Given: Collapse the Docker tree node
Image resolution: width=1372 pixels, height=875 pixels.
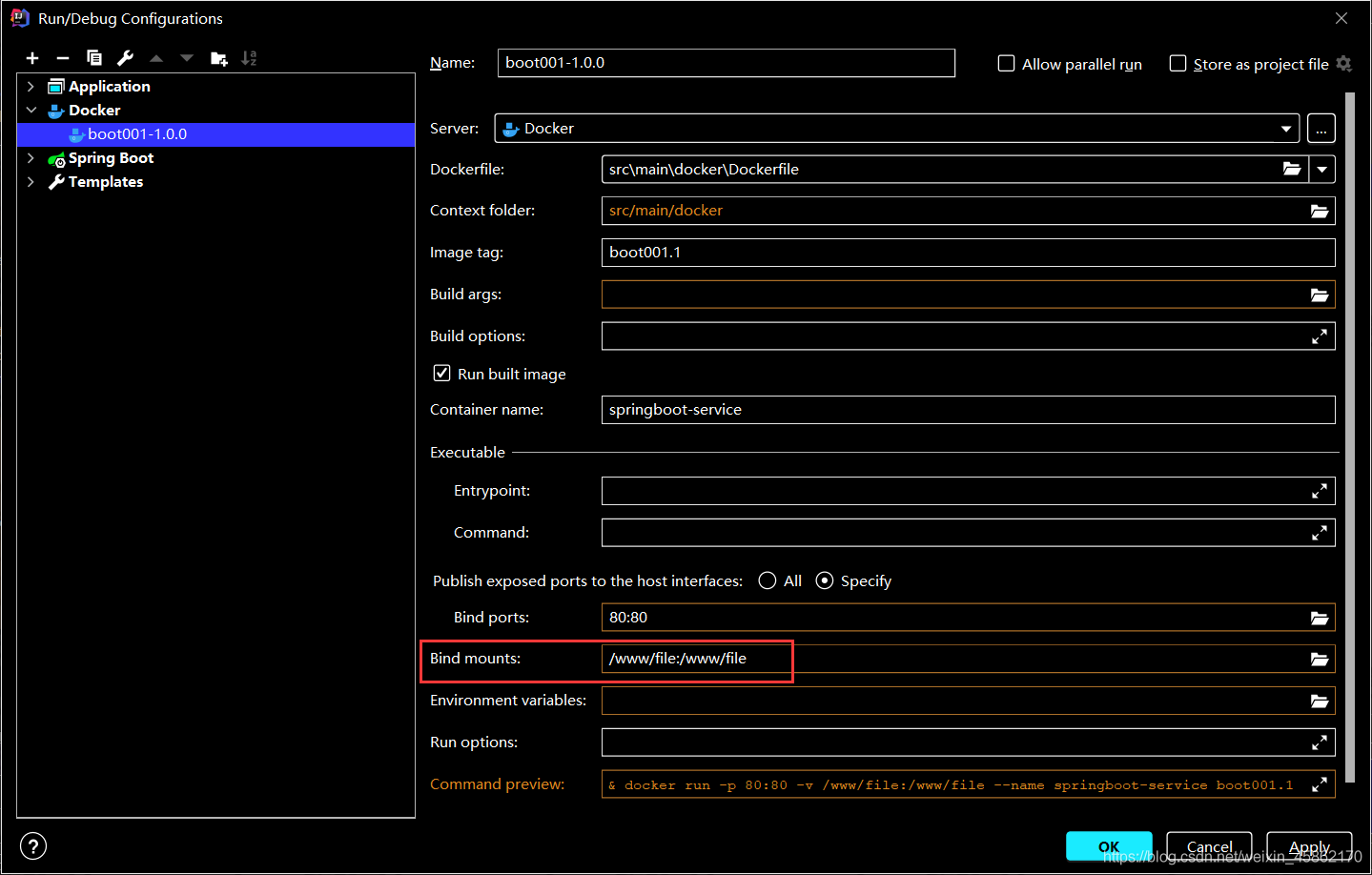Looking at the screenshot, I should (x=31, y=111).
